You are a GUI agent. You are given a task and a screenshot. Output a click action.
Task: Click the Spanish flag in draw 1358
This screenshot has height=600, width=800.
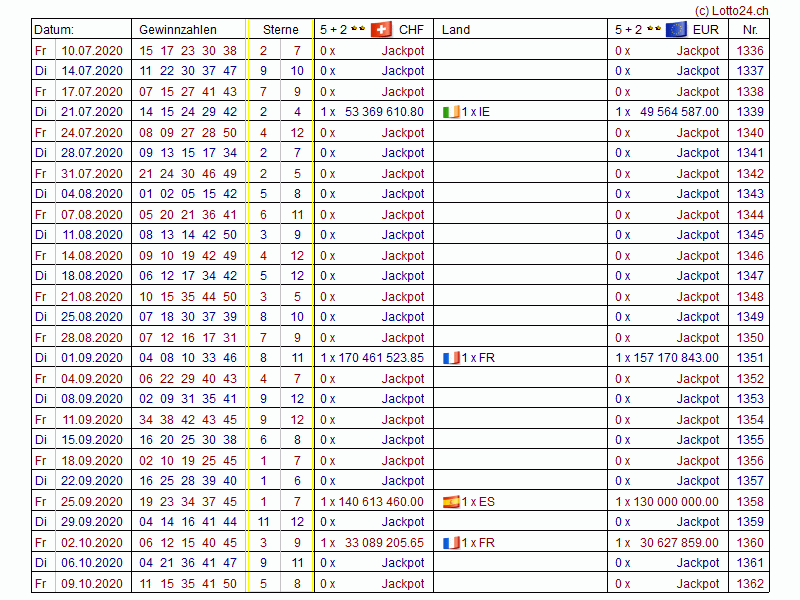(x=451, y=502)
